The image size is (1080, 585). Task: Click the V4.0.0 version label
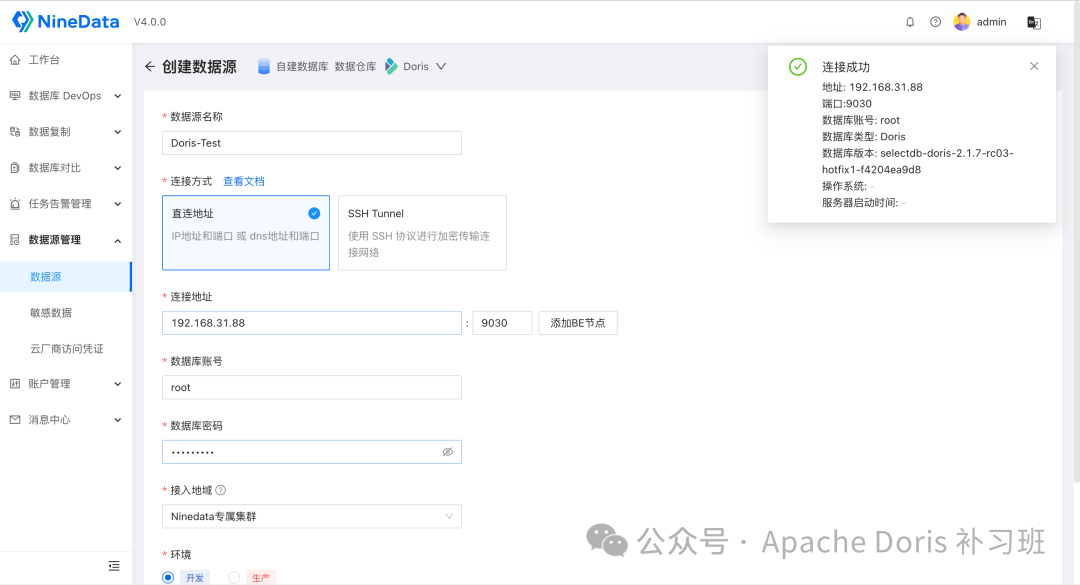pos(149,22)
